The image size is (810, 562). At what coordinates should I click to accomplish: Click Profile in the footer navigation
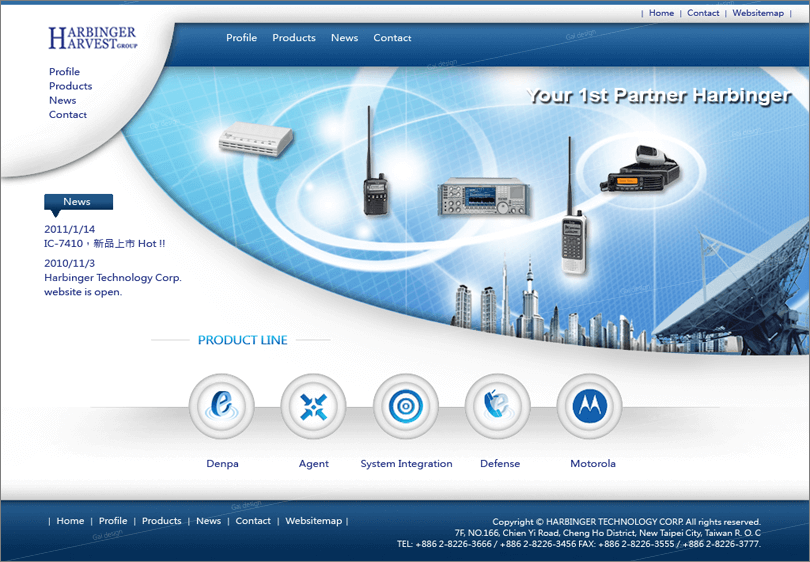click(x=113, y=521)
